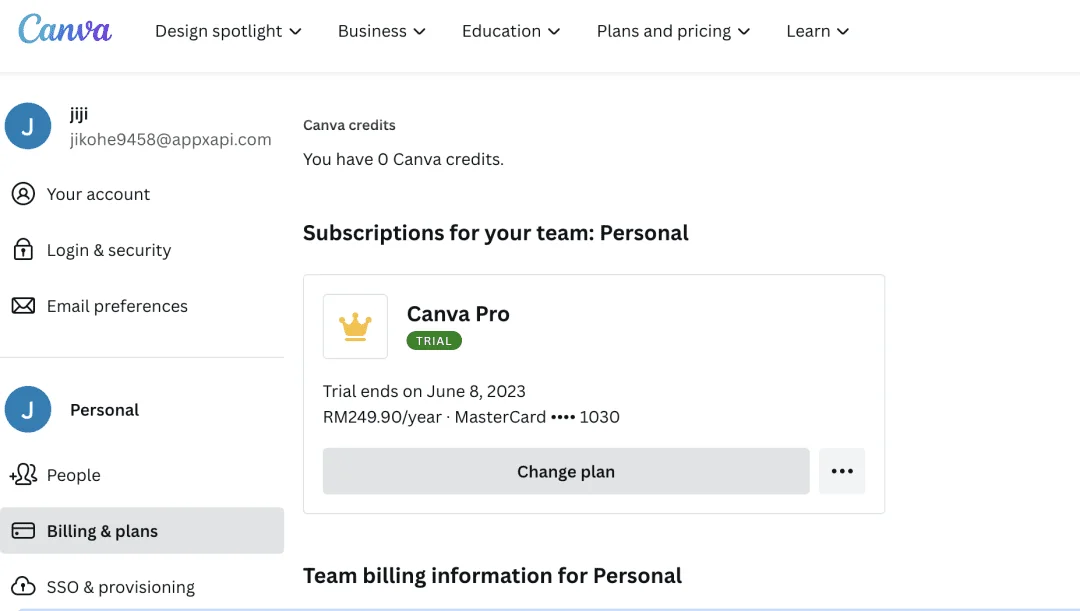Screen dimensions: 1080x611
Task: Click the Billing & plans card icon
Action: (23, 530)
